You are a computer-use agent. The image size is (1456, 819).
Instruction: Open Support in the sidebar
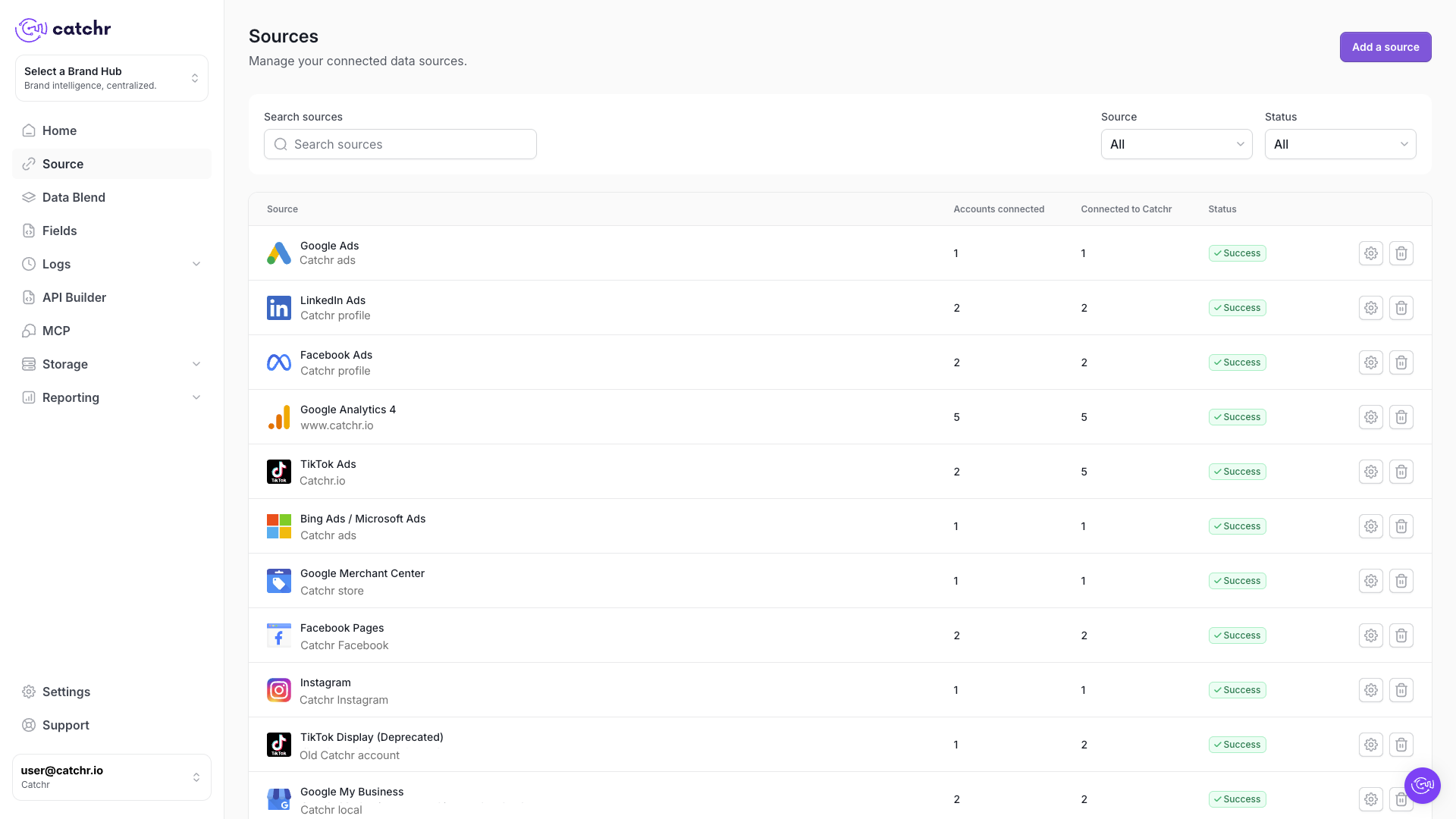click(x=111, y=725)
